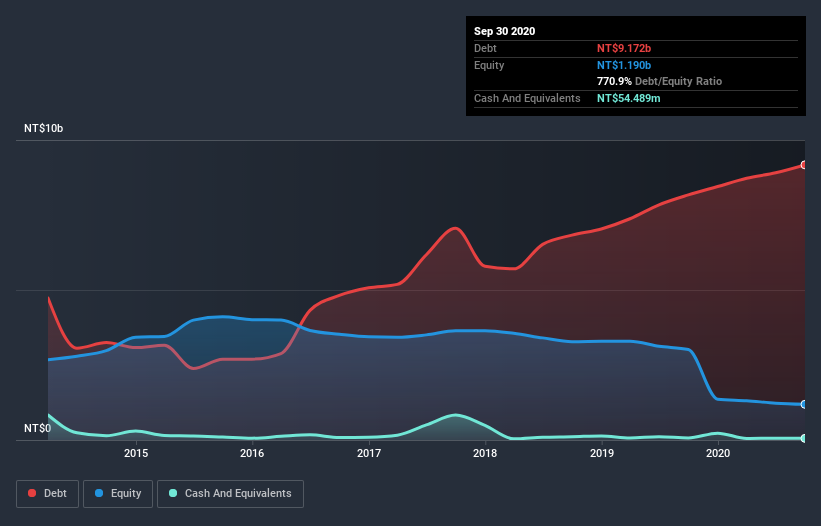The height and width of the screenshot is (526, 821).
Task: Click the 2018 axis label
Action: (485, 453)
